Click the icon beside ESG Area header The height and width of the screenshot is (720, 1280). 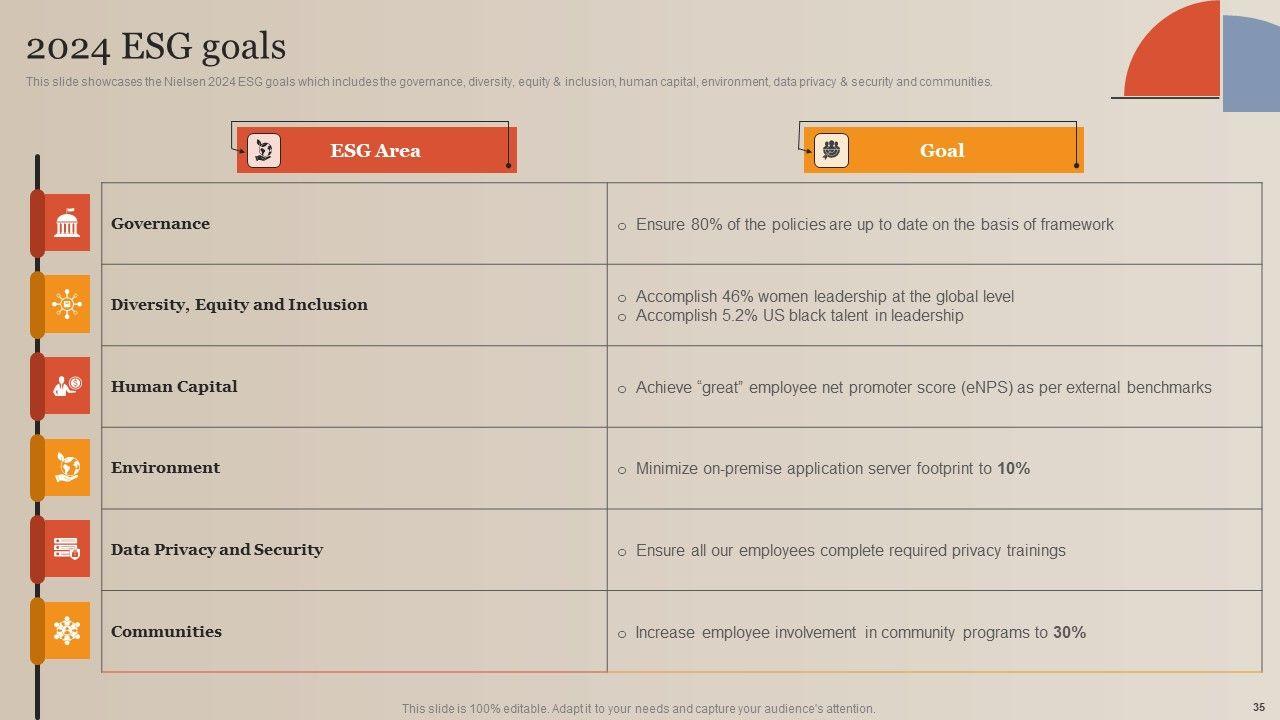264,150
